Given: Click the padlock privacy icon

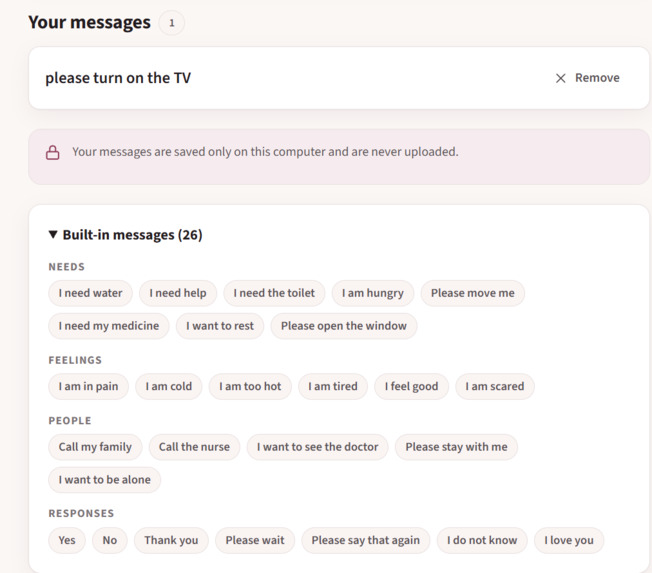Looking at the screenshot, I should (x=52, y=153).
